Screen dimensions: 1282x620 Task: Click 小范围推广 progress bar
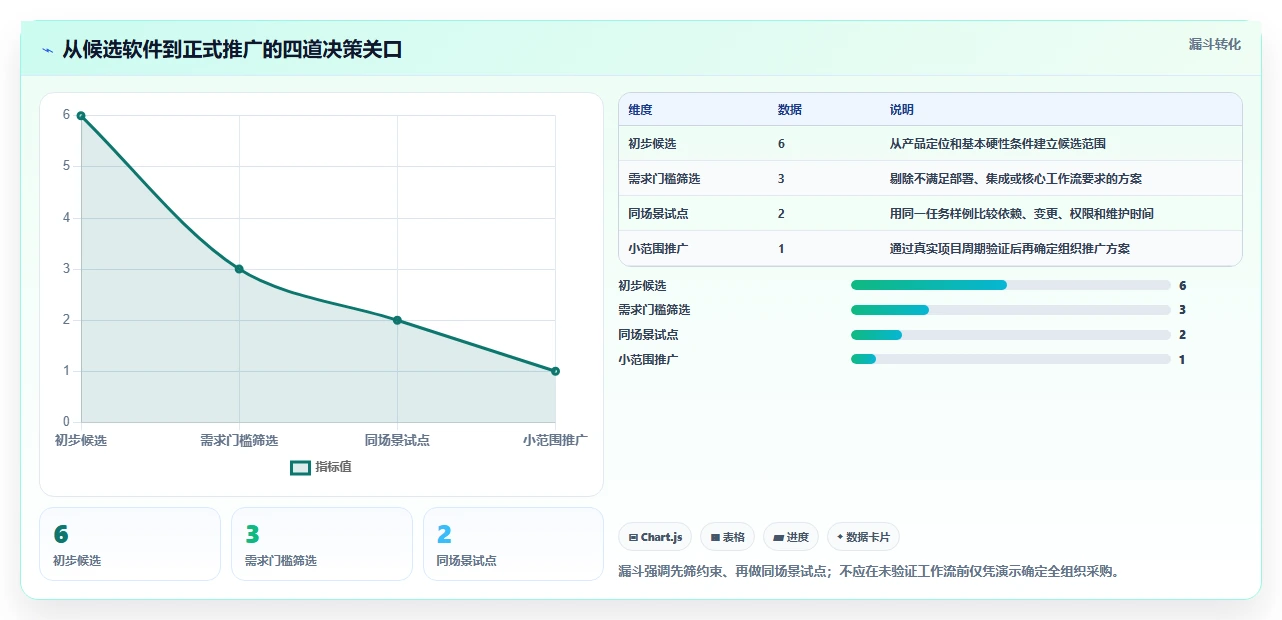(1010, 359)
